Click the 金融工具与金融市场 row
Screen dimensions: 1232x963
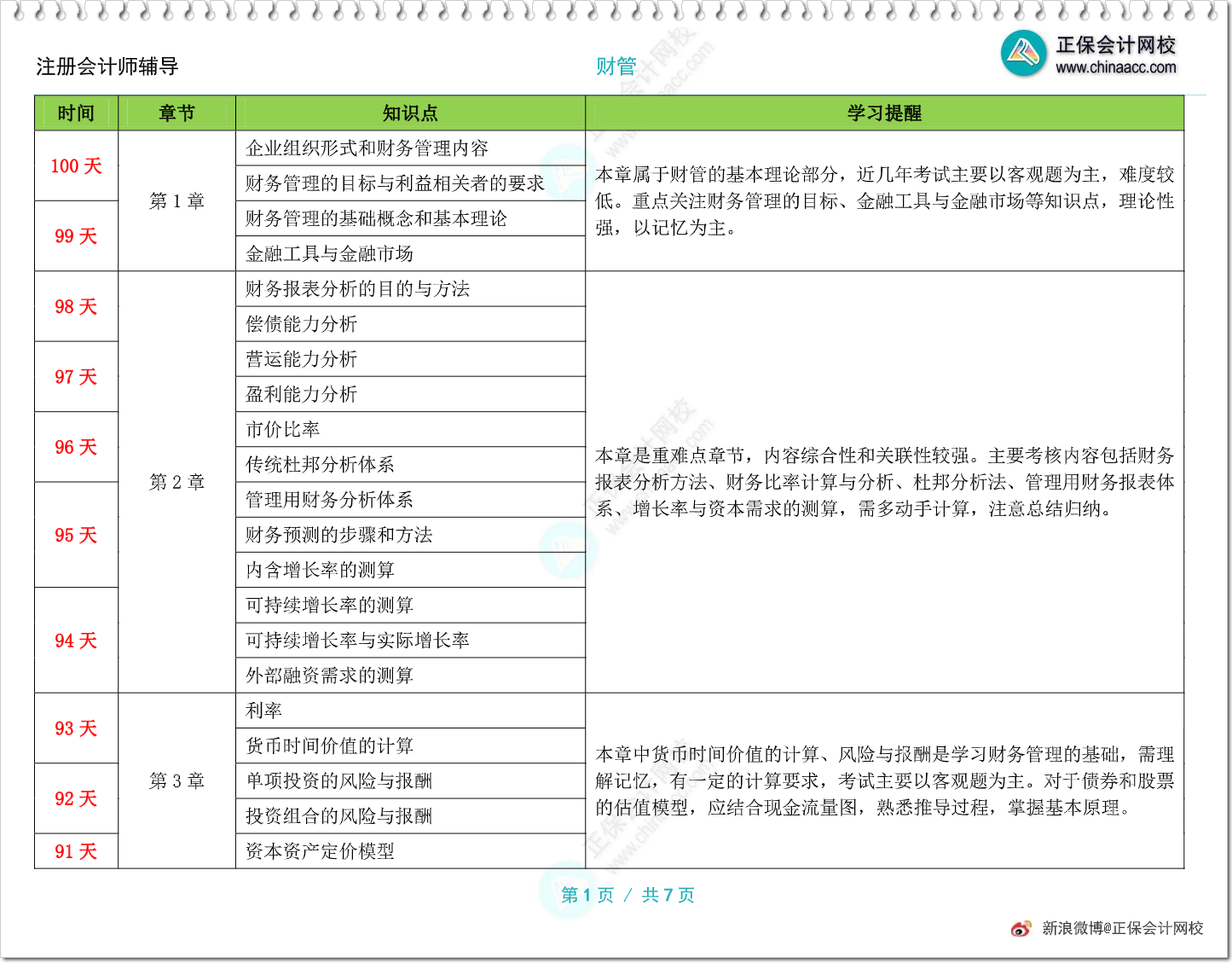[x=329, y=254]
